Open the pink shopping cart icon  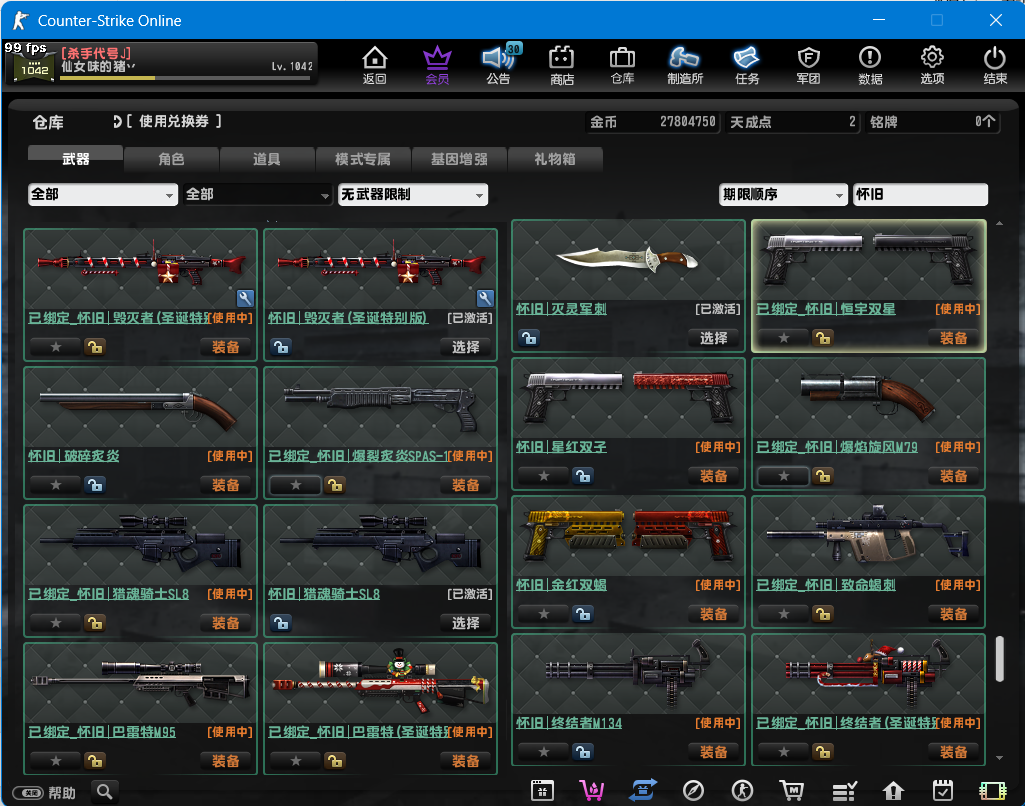tap(592, 791)
